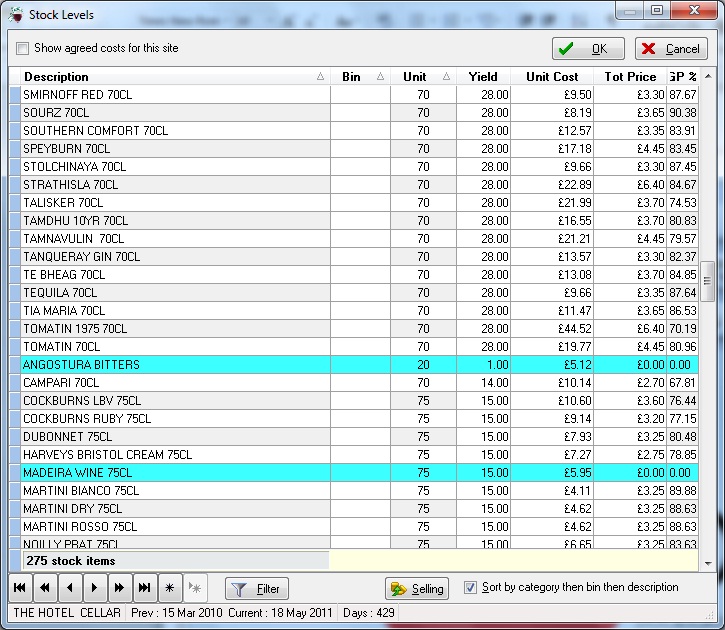Select SOUTHERN COMFORT 70CL row
This screenshot has height=630, width=725.
tap(354, 131)
